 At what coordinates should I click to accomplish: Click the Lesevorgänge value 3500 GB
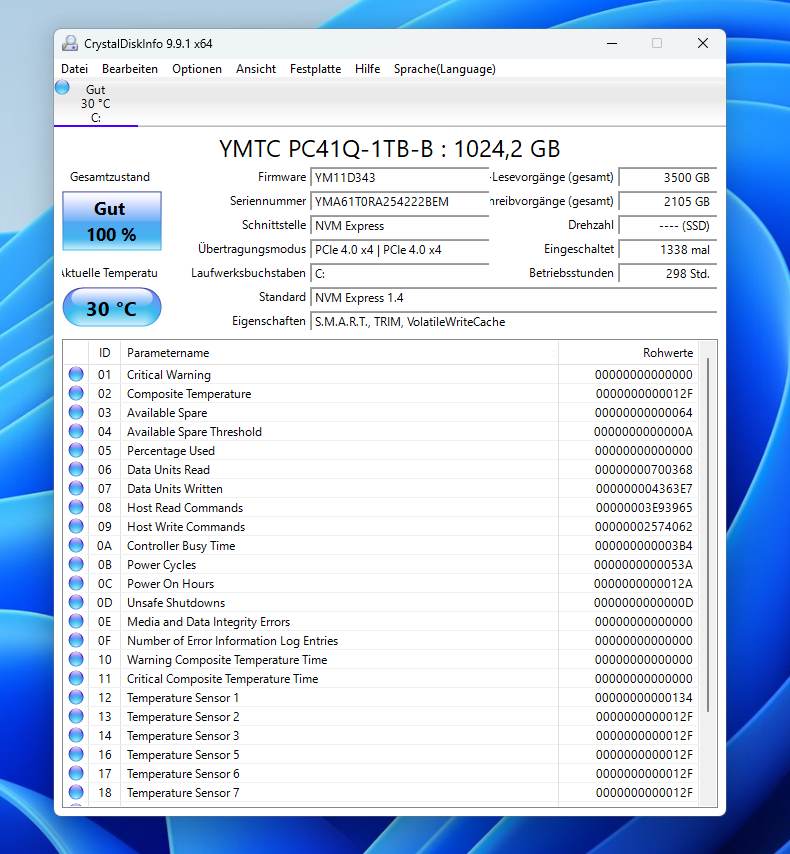coord(667,178)
